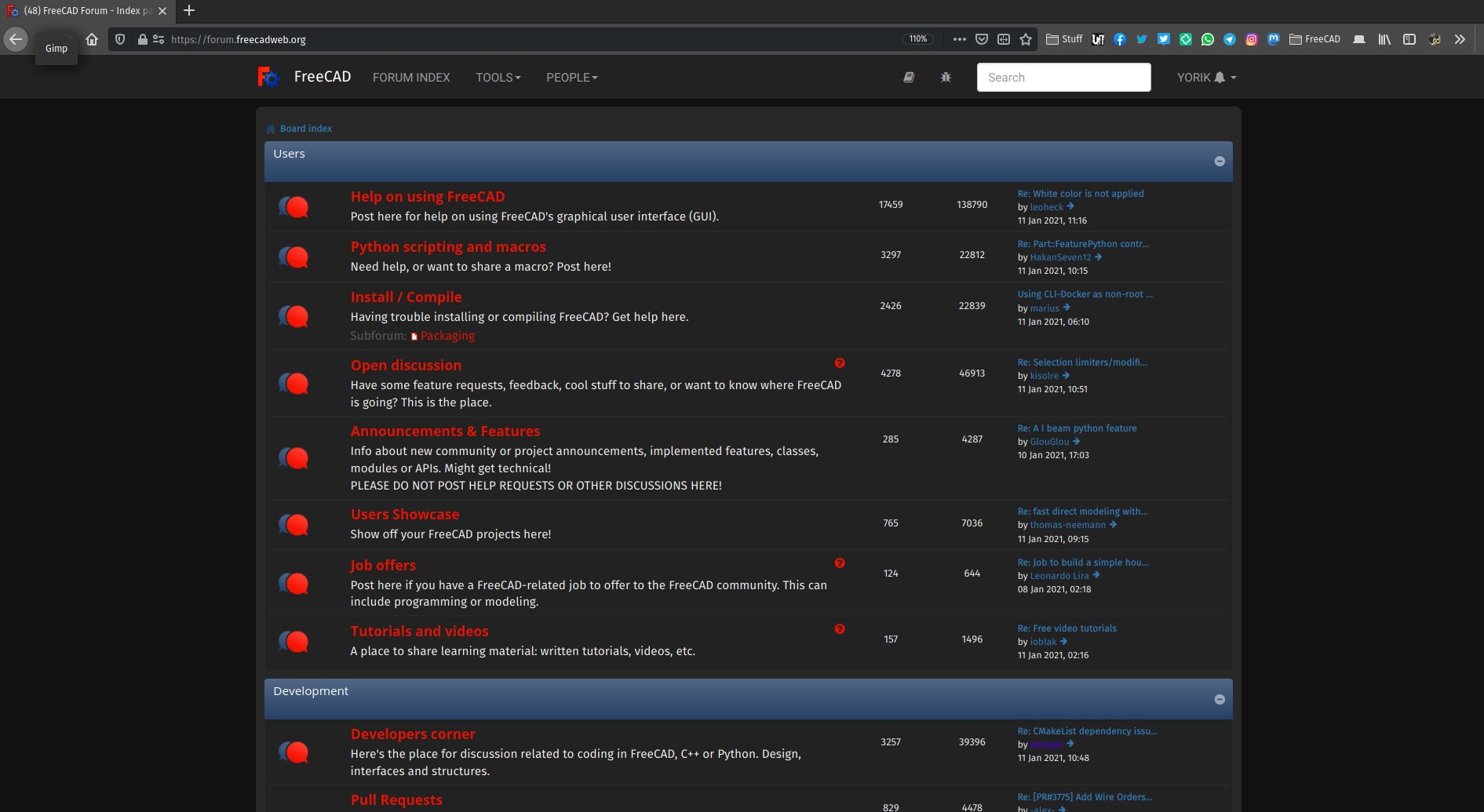Toggle browser sidebar icon

pos(1409,39)
